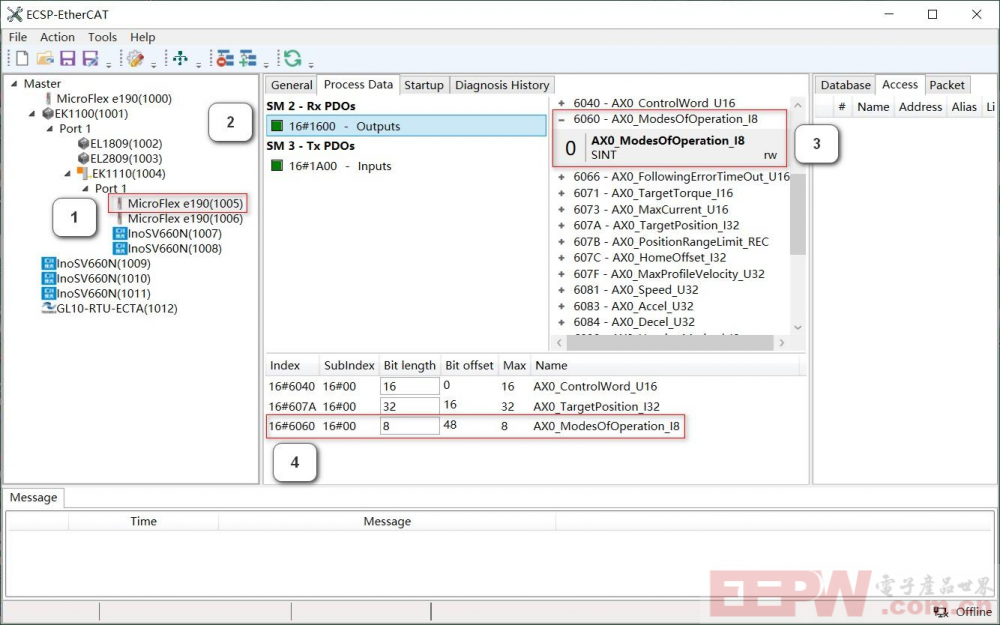Switch to the Database tab
This screenshot has width=1000, height=625.
pyautogui.click(x=845, y=85)
